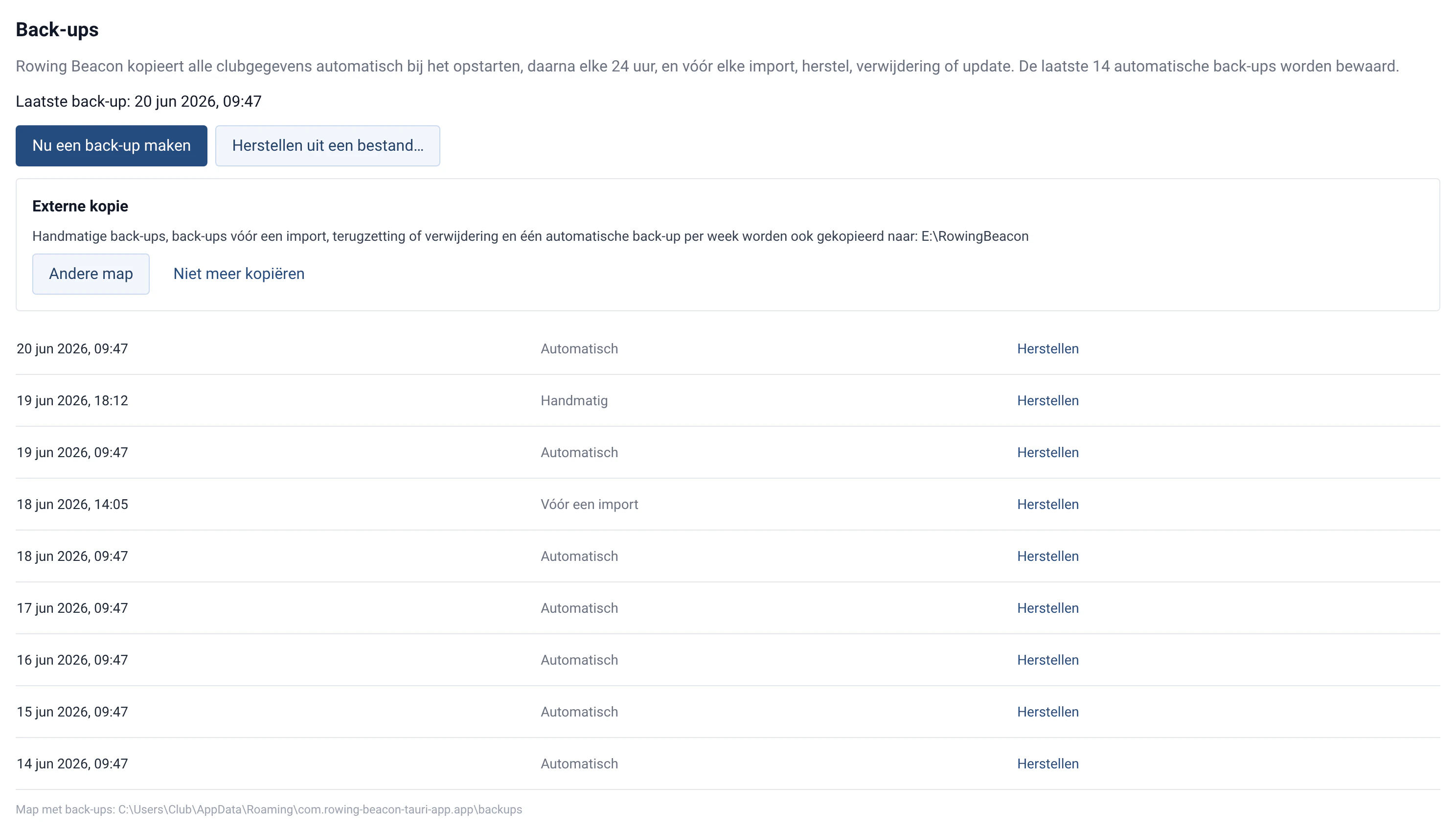Restore the 19 jun 2026 09:47 automatic backup
1456x833 pixels.
(1047, 453)
